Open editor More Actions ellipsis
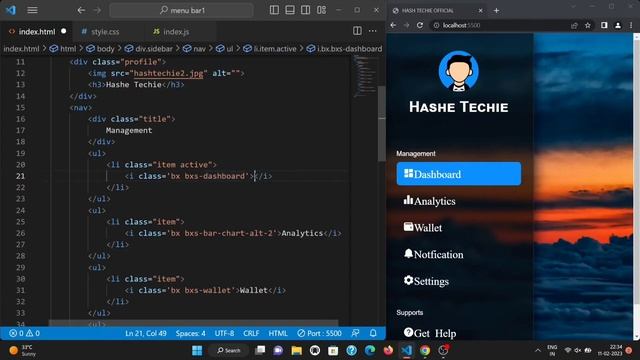Viewport: 640px width, 360px height. tap(373, 31)
